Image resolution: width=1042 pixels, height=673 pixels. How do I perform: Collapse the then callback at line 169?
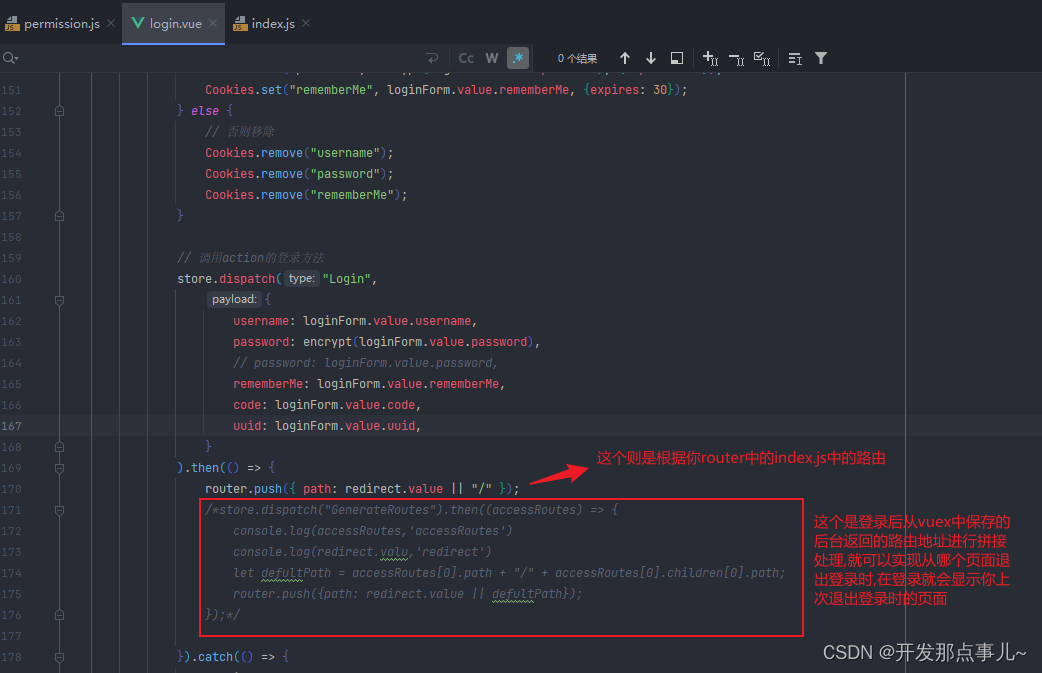[x=59, y=468]
